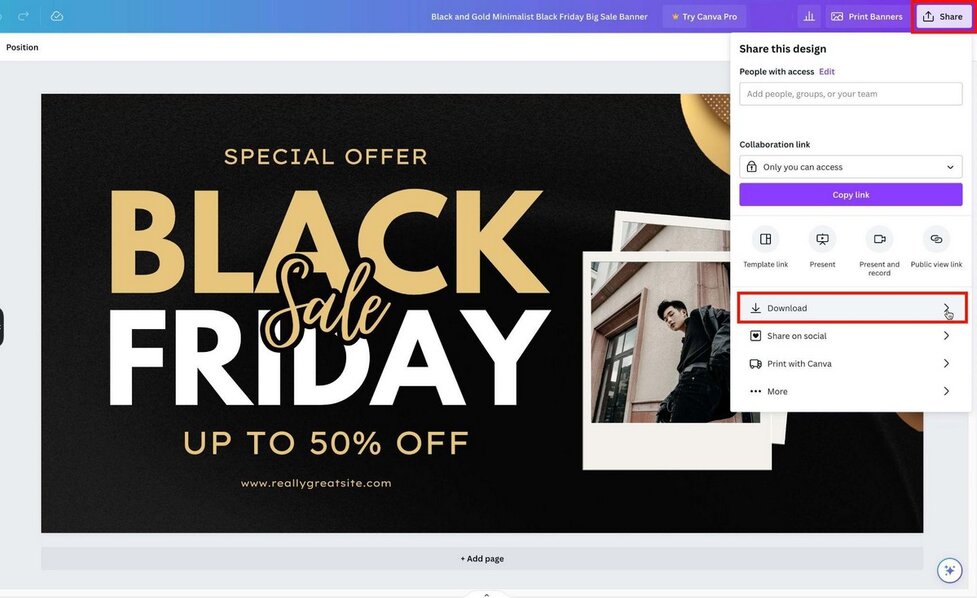Click Edit next to People with access
Screen dimensions: 977x598
(827, 72)
